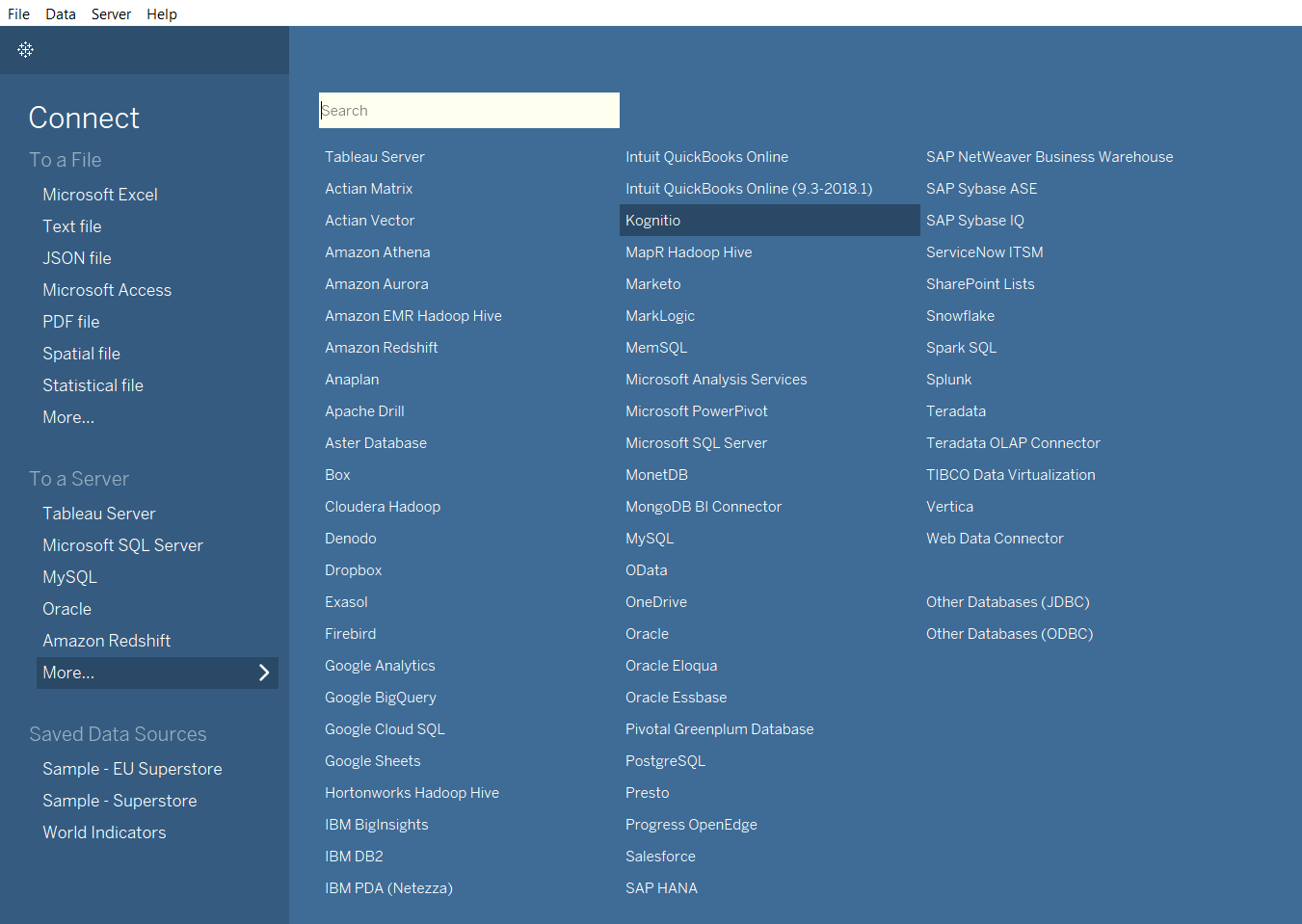Open More... under To a File
The height and width of the screenshot is (924, 1302).
click(x=68, y=417)
